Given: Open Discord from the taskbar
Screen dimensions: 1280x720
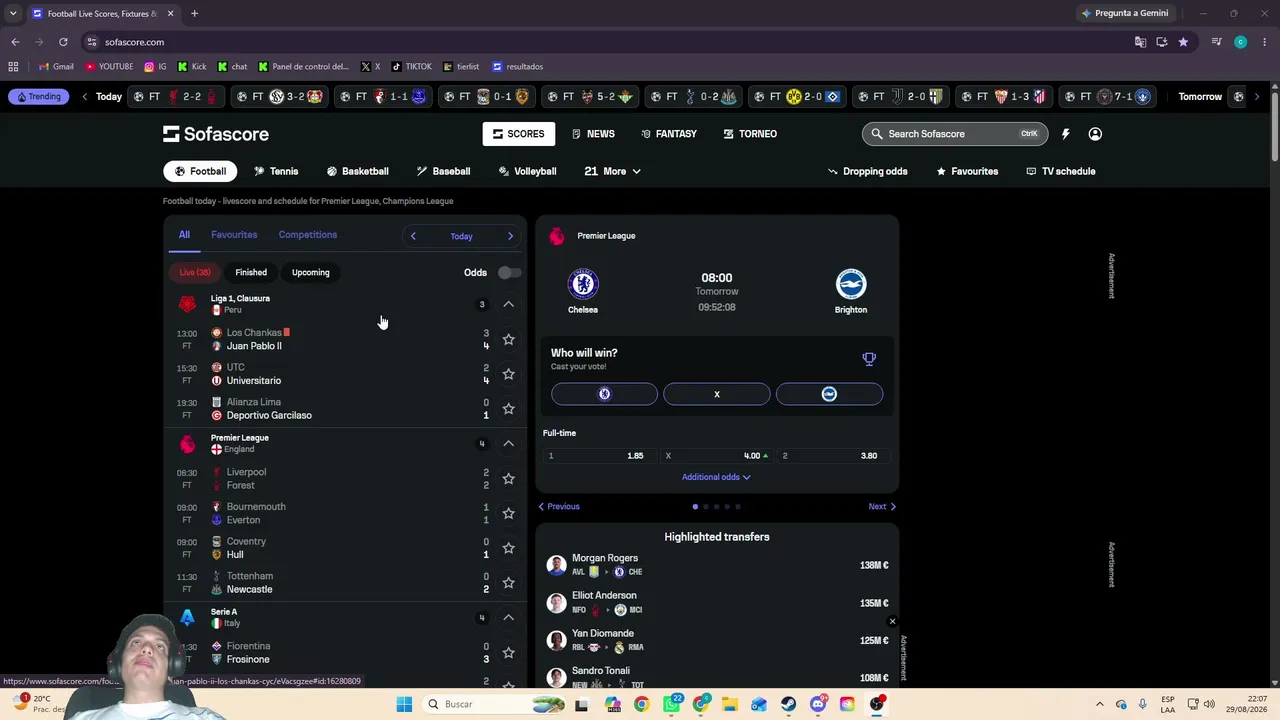Looking at the screenshot, I should tap(818, 704).
